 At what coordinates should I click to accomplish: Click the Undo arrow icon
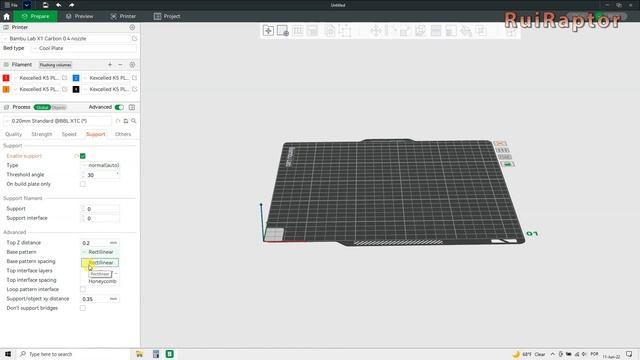click(58, 5)
